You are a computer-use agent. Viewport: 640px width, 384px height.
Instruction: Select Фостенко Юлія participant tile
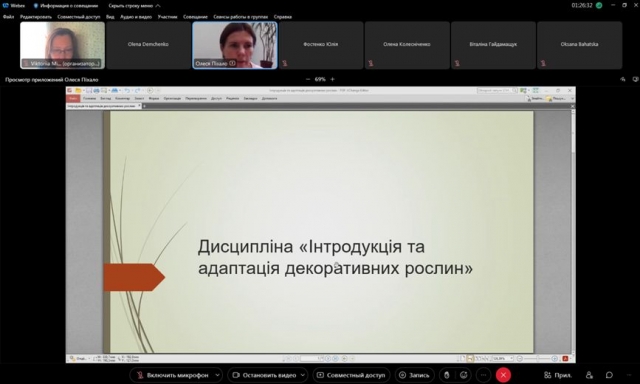pyautogui.click(x=321, y=45)
